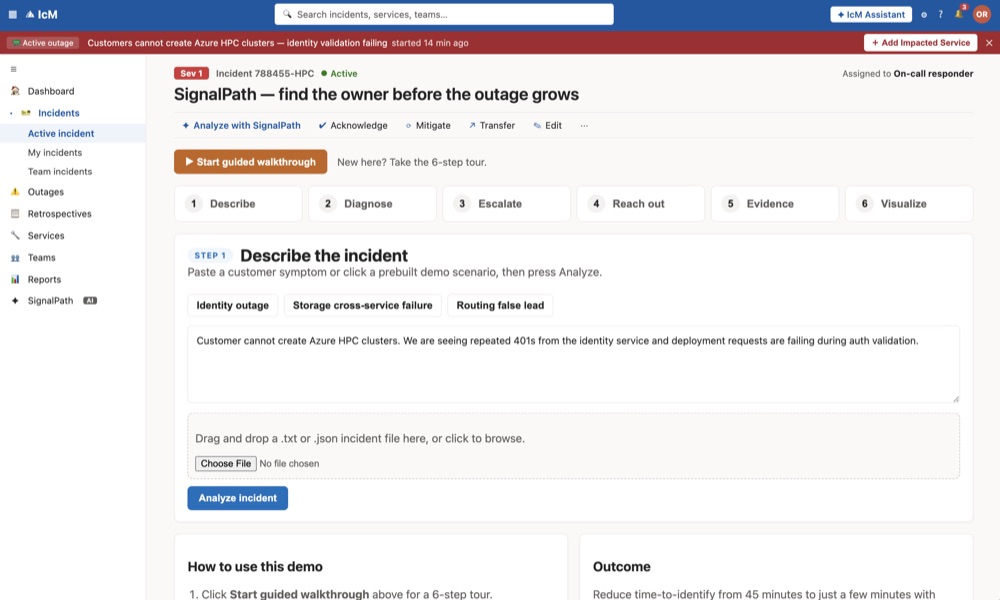Open settings gear in top bar

pyautogui.click(x=923, y=15)
